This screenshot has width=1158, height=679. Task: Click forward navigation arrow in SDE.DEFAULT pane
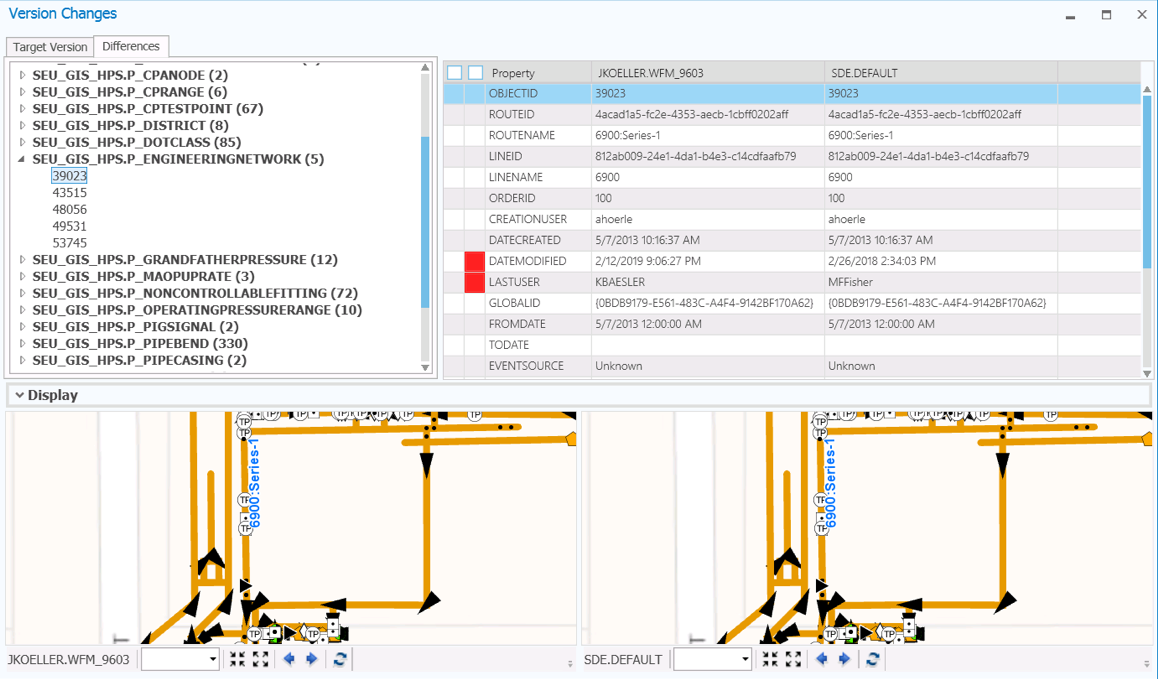pyautogui.click(x=844, y=659)
